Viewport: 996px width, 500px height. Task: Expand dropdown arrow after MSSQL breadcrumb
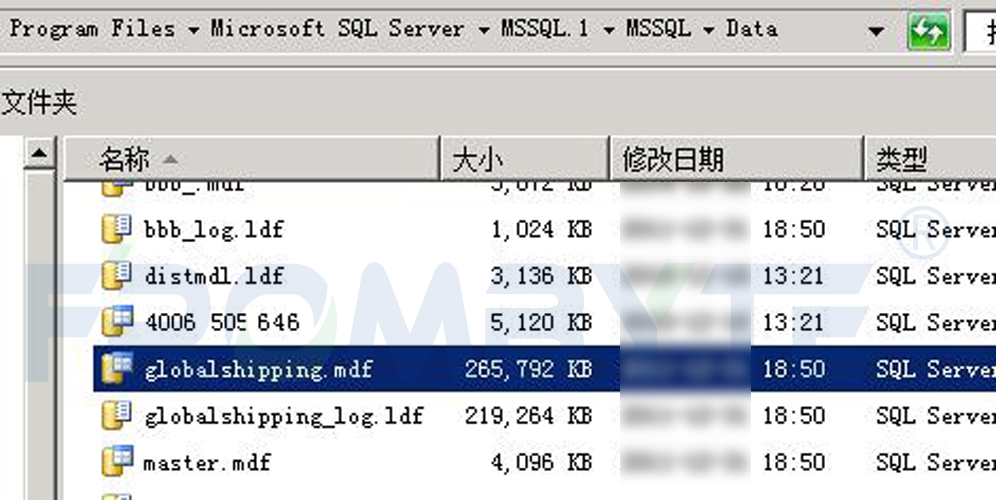pyautogui.click(x=709, y=30)
